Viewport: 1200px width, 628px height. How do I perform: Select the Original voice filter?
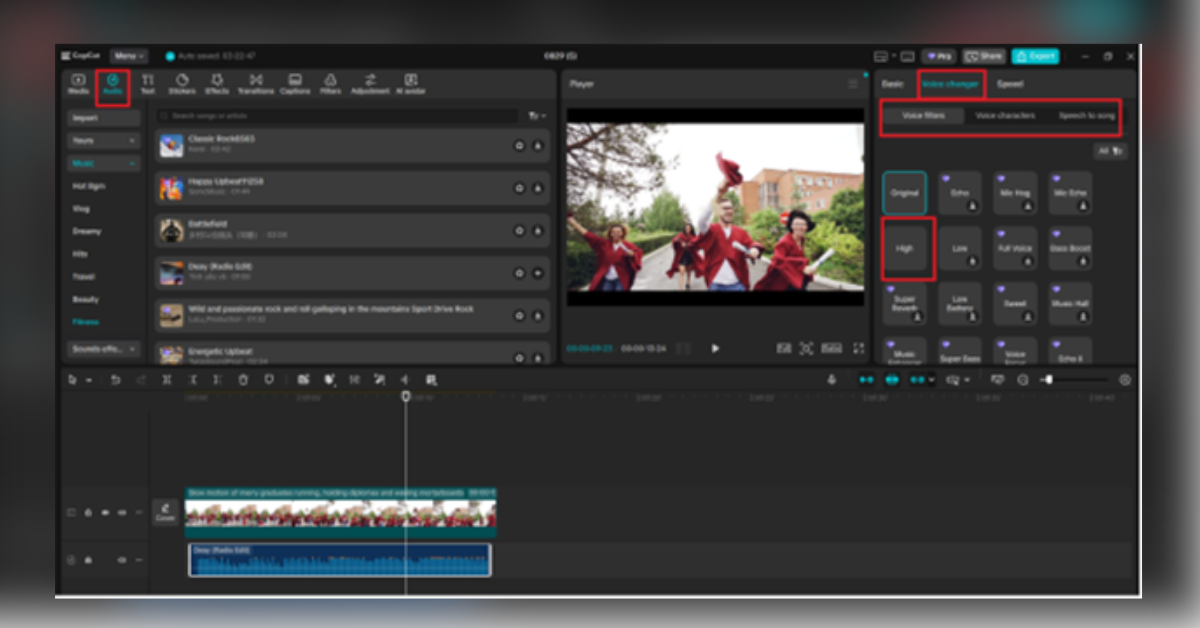click(904, 193)
